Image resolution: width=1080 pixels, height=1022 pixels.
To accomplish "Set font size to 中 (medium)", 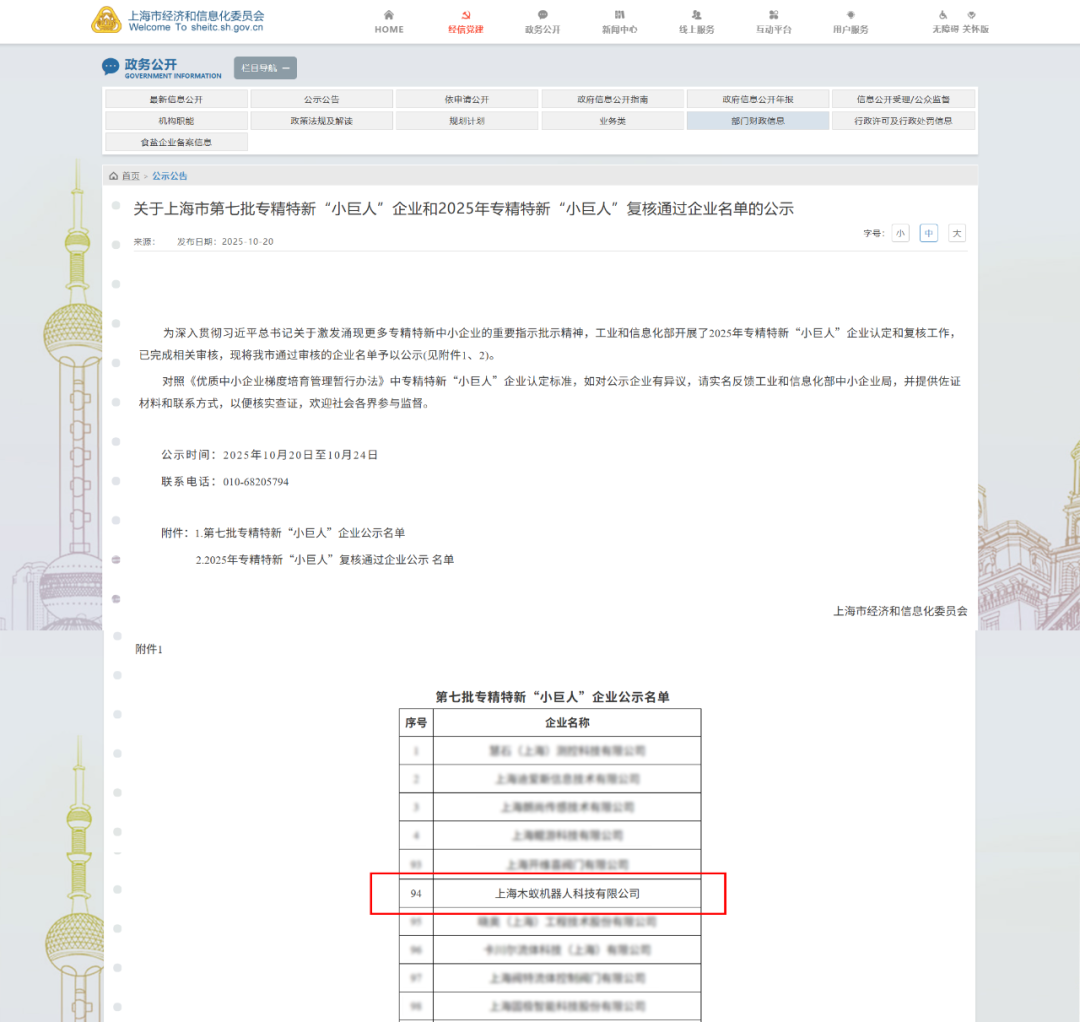I will (929, 233).
